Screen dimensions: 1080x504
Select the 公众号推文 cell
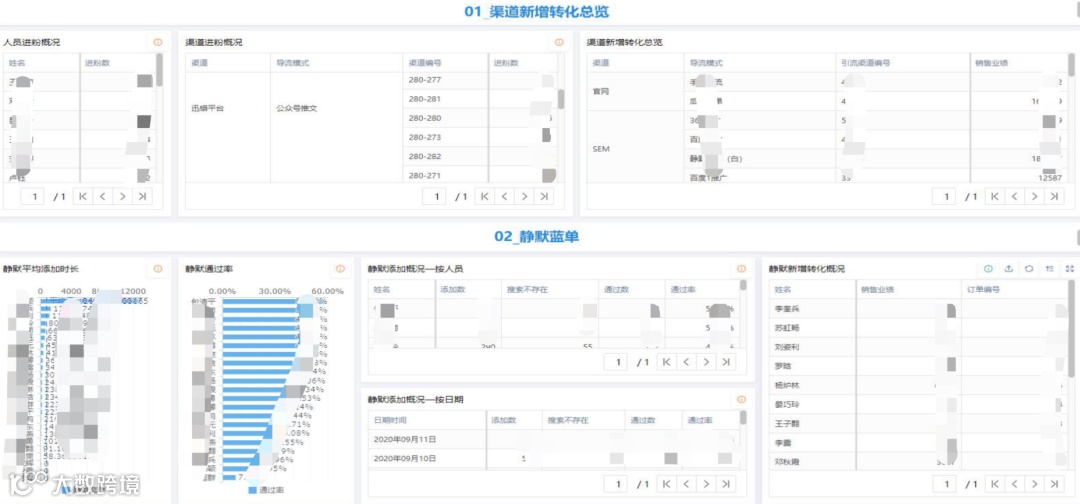coord(336,109)
